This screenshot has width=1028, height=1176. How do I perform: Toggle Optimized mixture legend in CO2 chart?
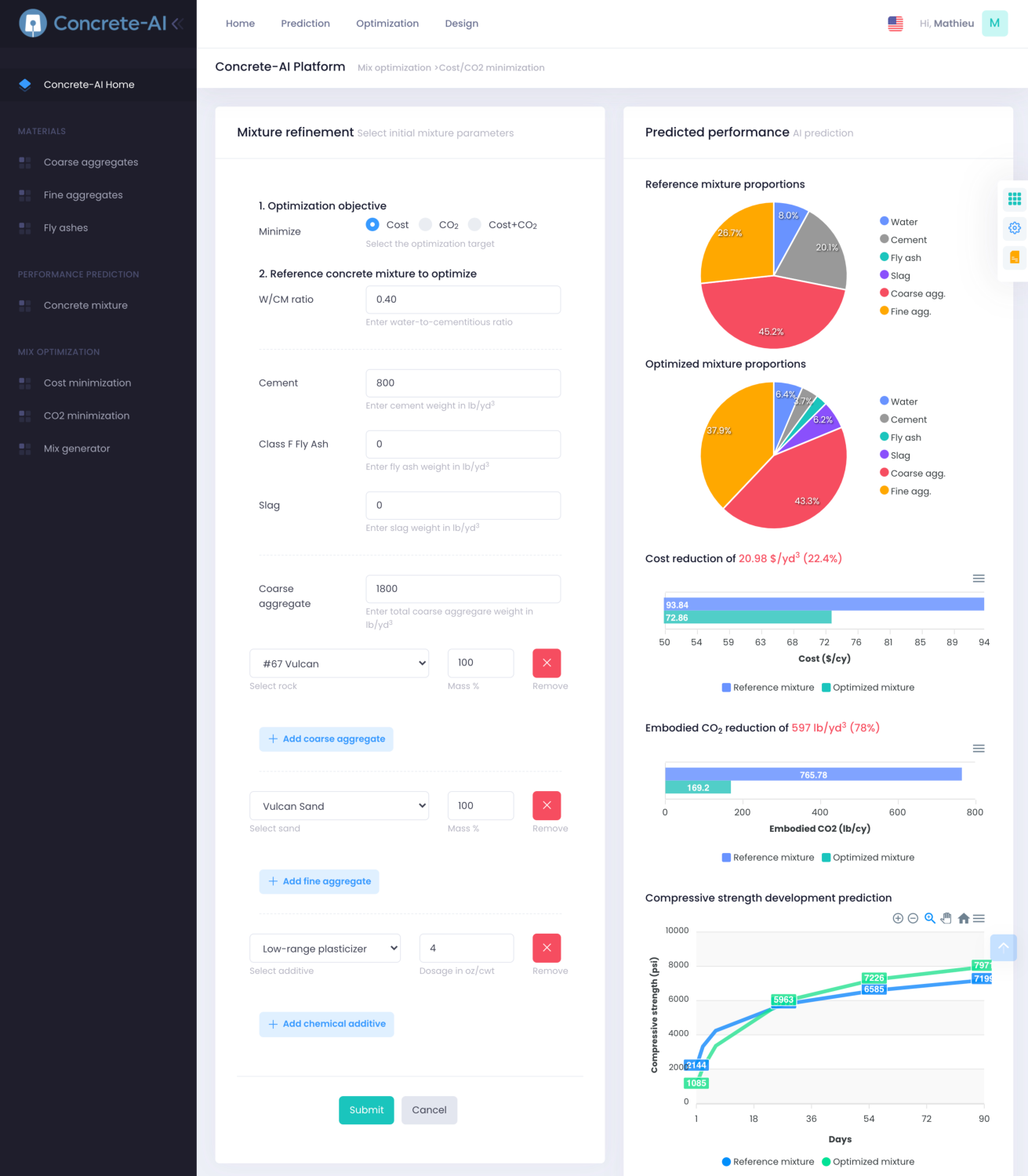[868, 858]
